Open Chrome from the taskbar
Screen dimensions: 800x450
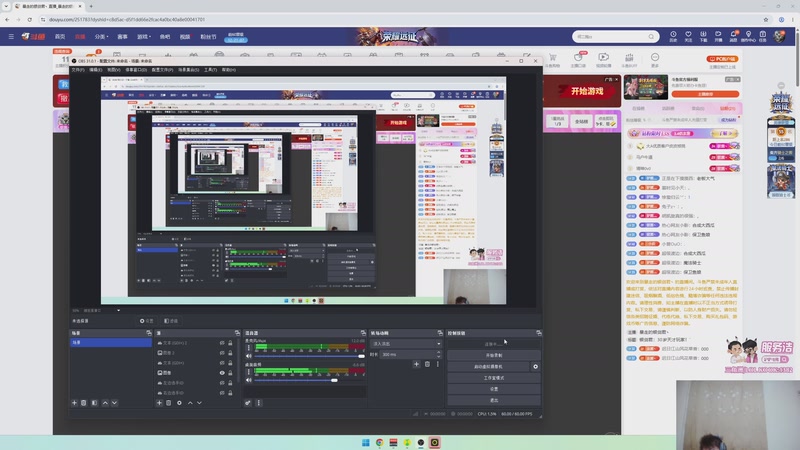click(380, 442)
